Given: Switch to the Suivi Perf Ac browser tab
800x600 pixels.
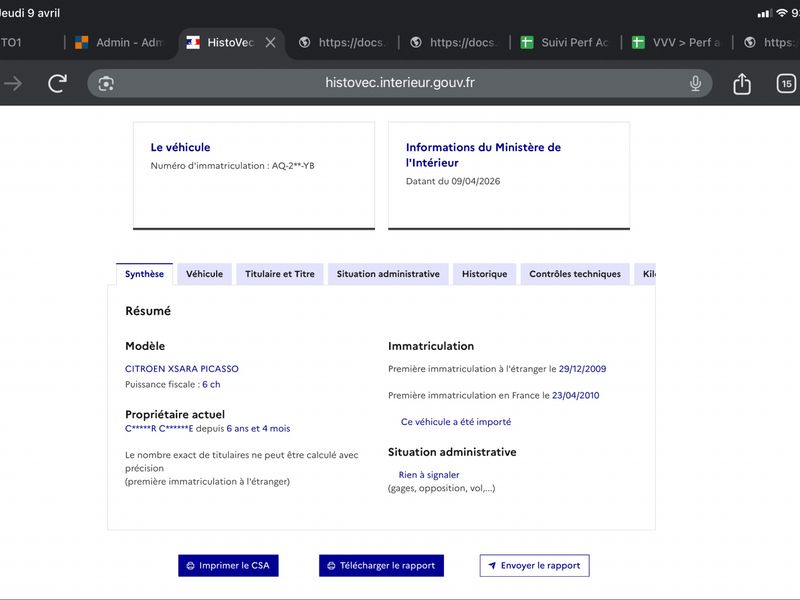Looking at the screenshot, I should [566, 42].
